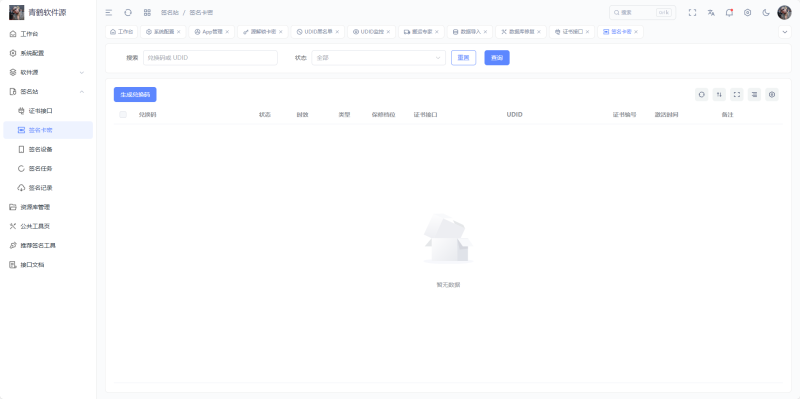Open 签名任务 in the sidebar
Viewport: 800px width, 399px height.
[x=48, y=168]
